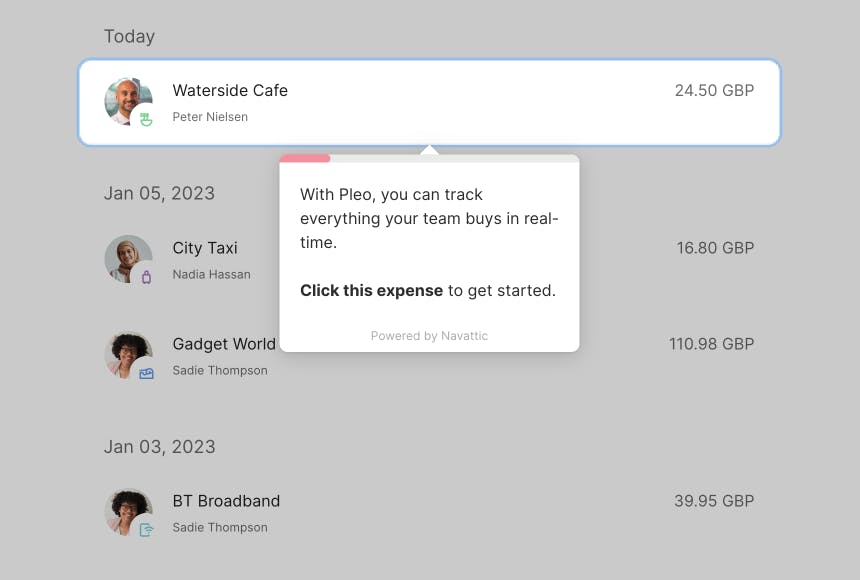
Task: Click the blue category icon on Gadget World
Action: click(x=147, y=373)
